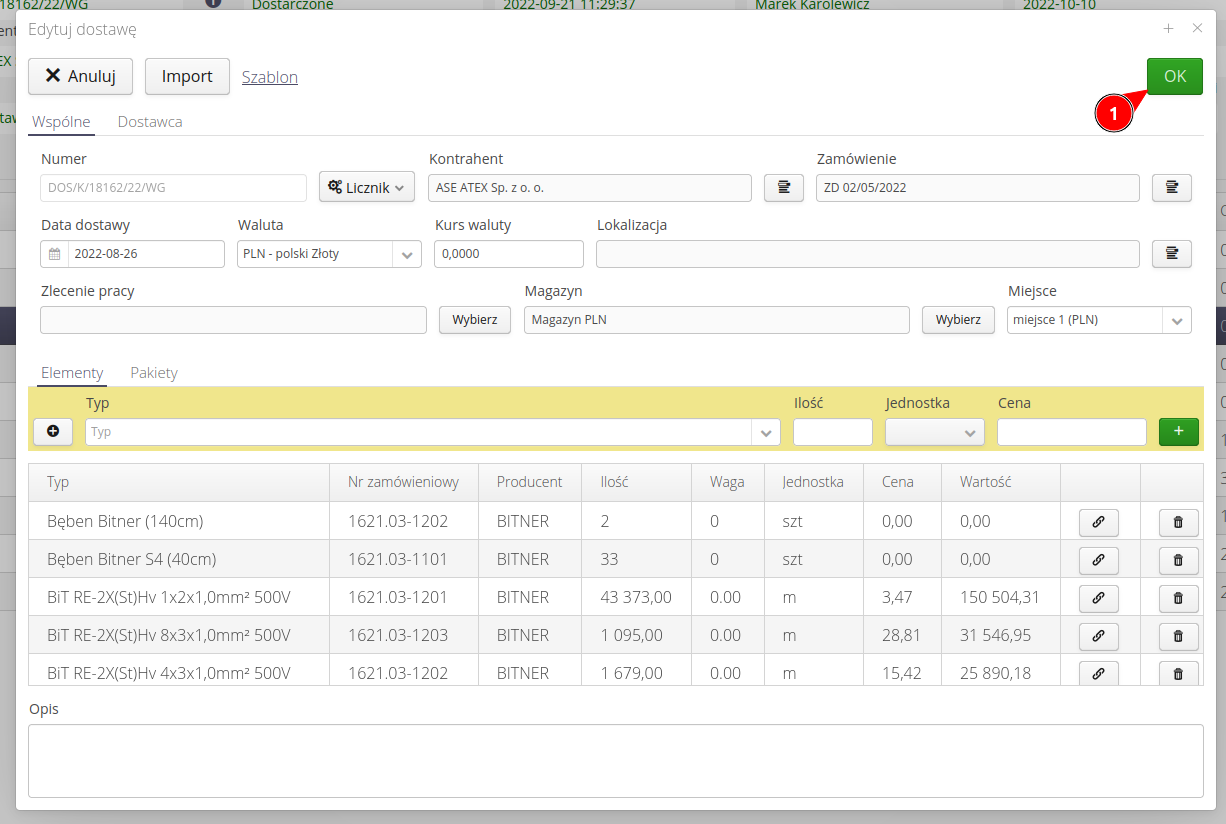Click the Wybierz button for Magazyn
The image size is (1226, 824).
pos(957,320)
